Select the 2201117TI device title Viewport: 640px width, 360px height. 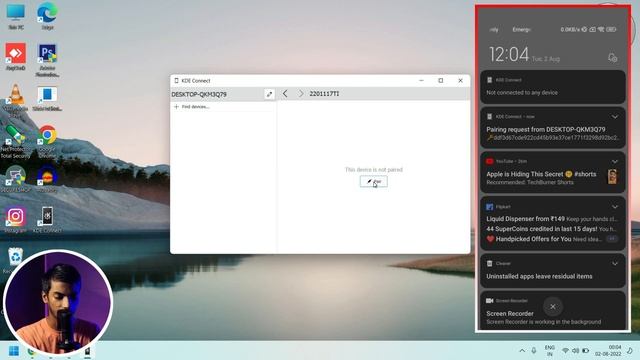(x=324, y=94)
